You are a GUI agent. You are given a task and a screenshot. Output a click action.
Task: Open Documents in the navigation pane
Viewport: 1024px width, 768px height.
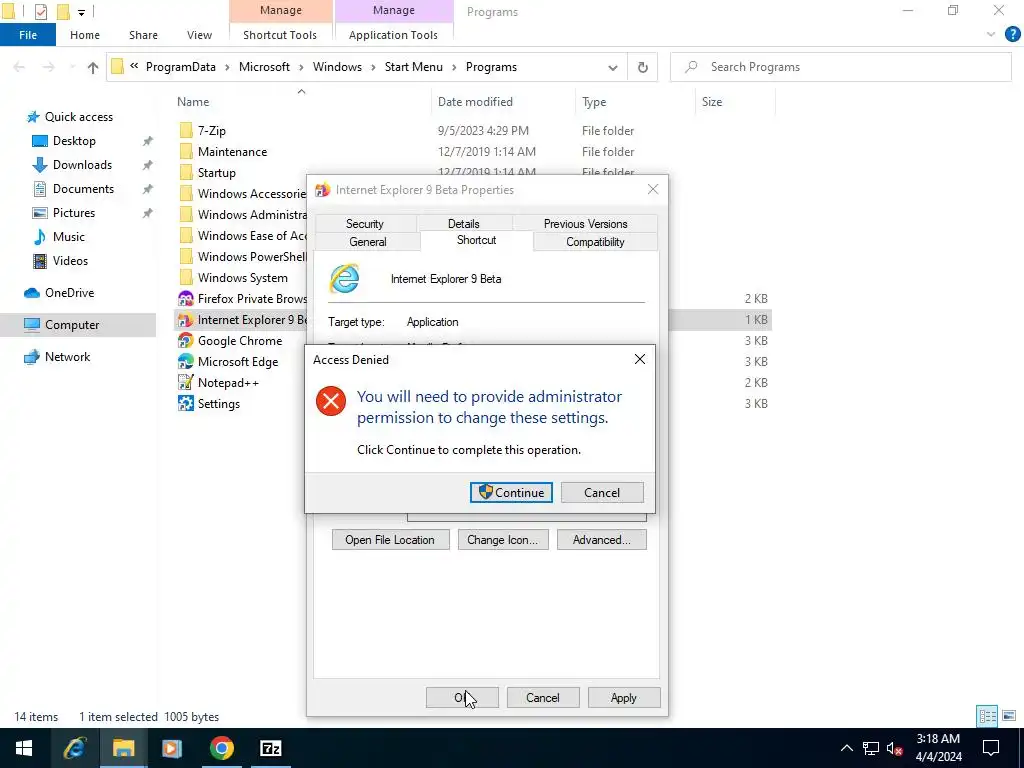pyautogui.click(x=83, y=189)
